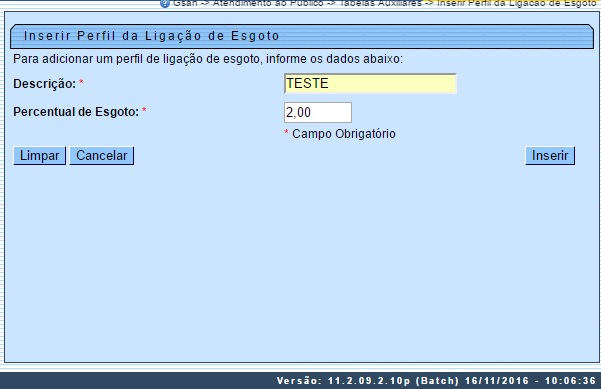Click the blue help question mark icon
This screenshot has width=601, height=389.
coord(165,3)
